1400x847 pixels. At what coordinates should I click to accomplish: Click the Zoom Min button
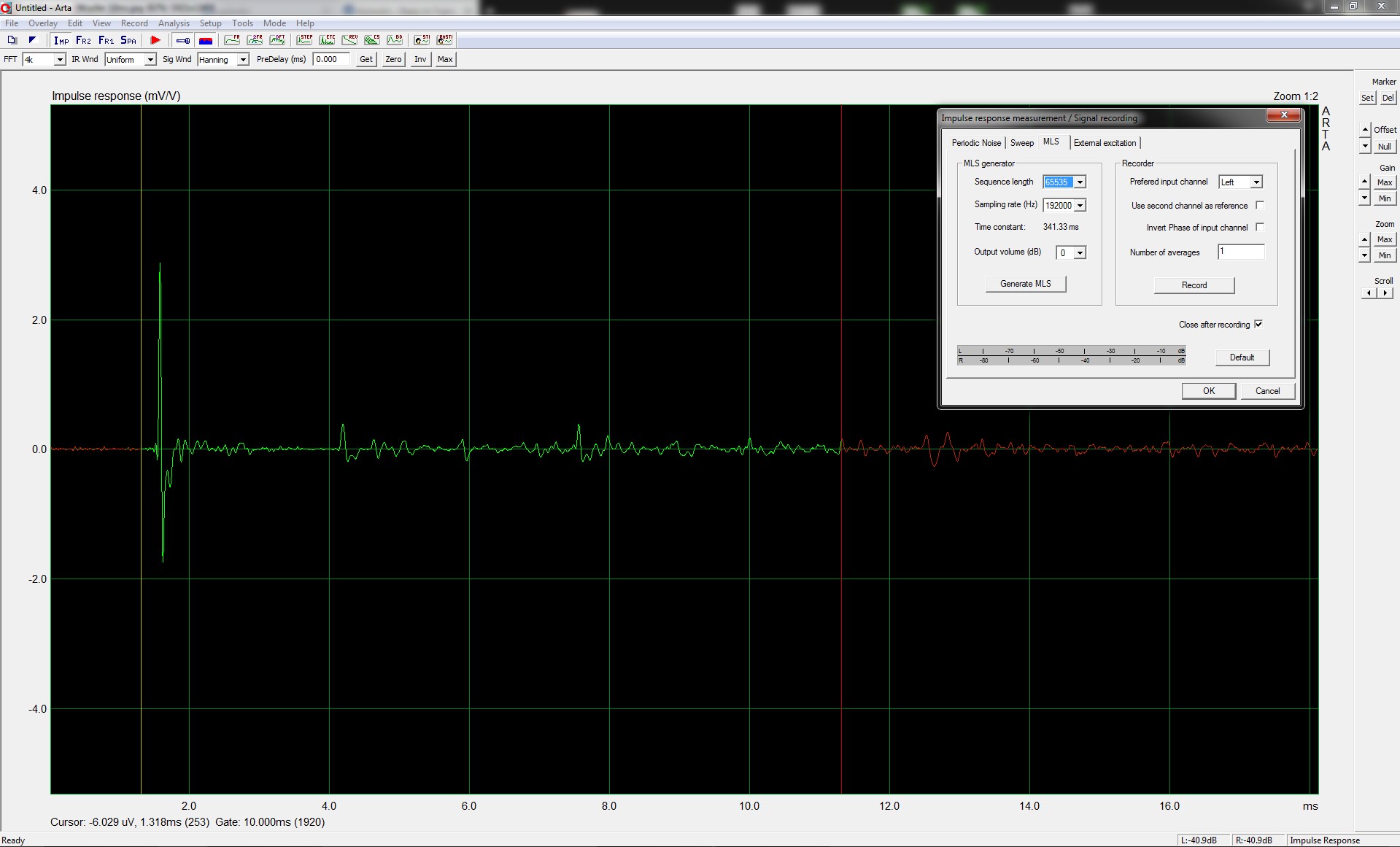pyautogui.click(x=1385, y=255)
